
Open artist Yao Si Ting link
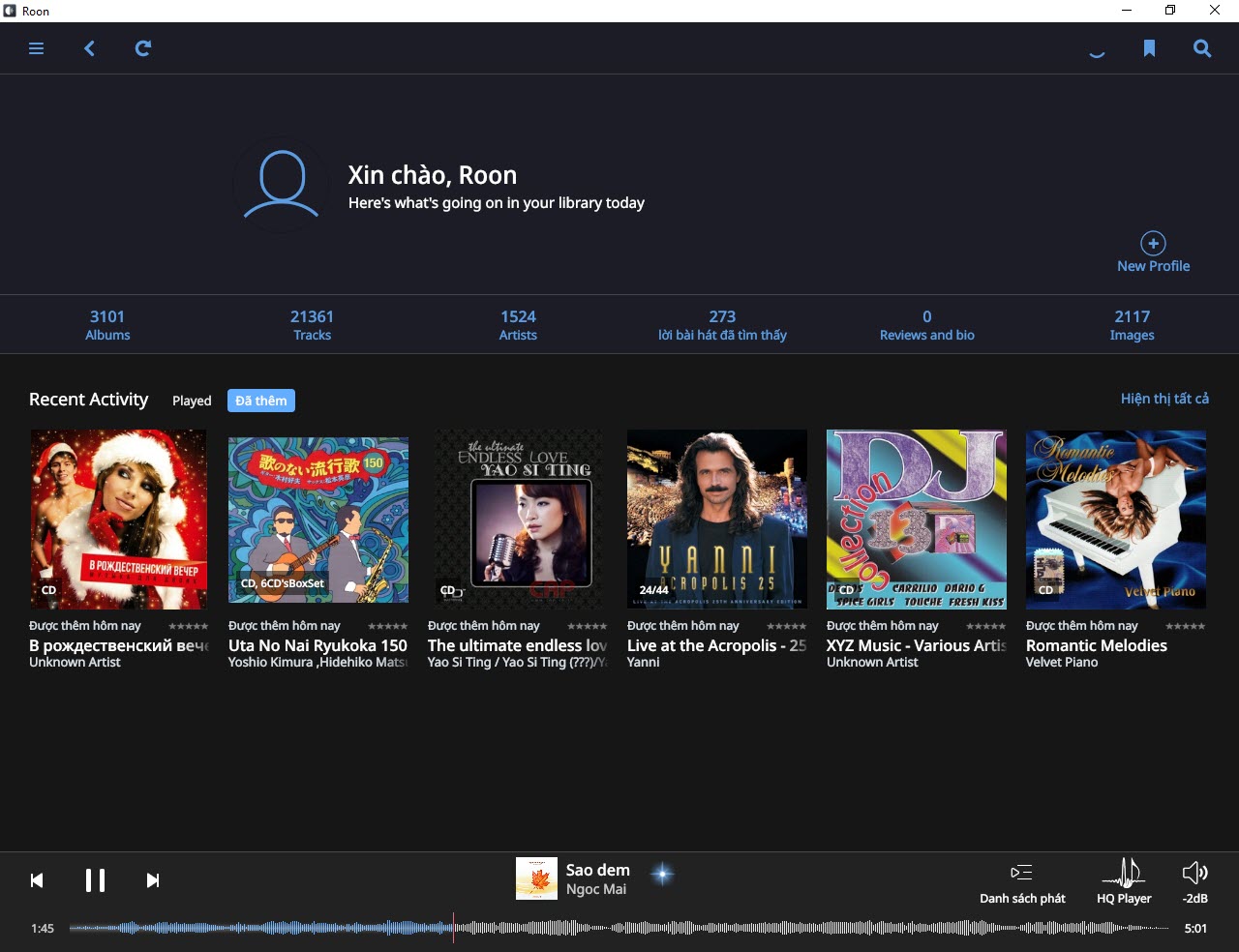[x=518, y=663]
